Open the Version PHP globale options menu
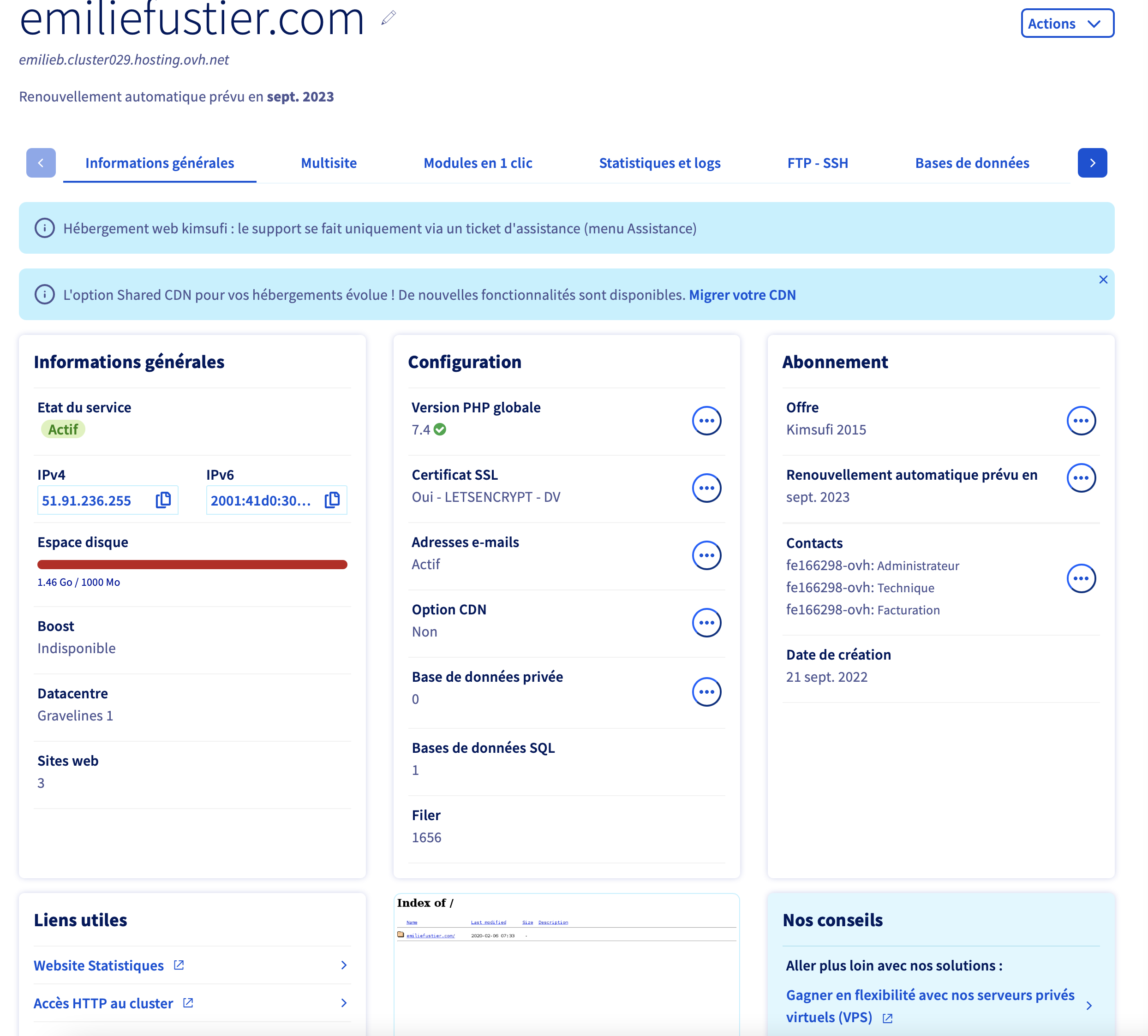This screenshot has height=1036, width=1148. point(706,421)
